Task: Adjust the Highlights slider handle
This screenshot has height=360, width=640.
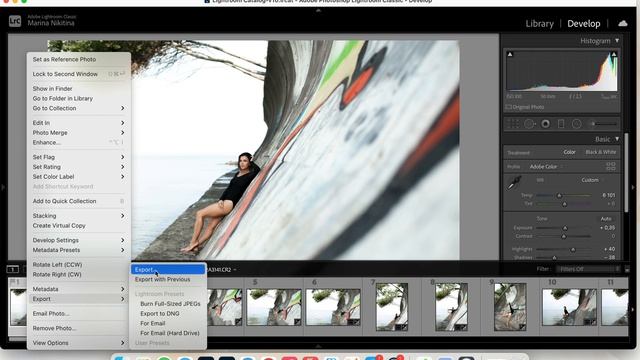Action: click(x=573, y=249)
